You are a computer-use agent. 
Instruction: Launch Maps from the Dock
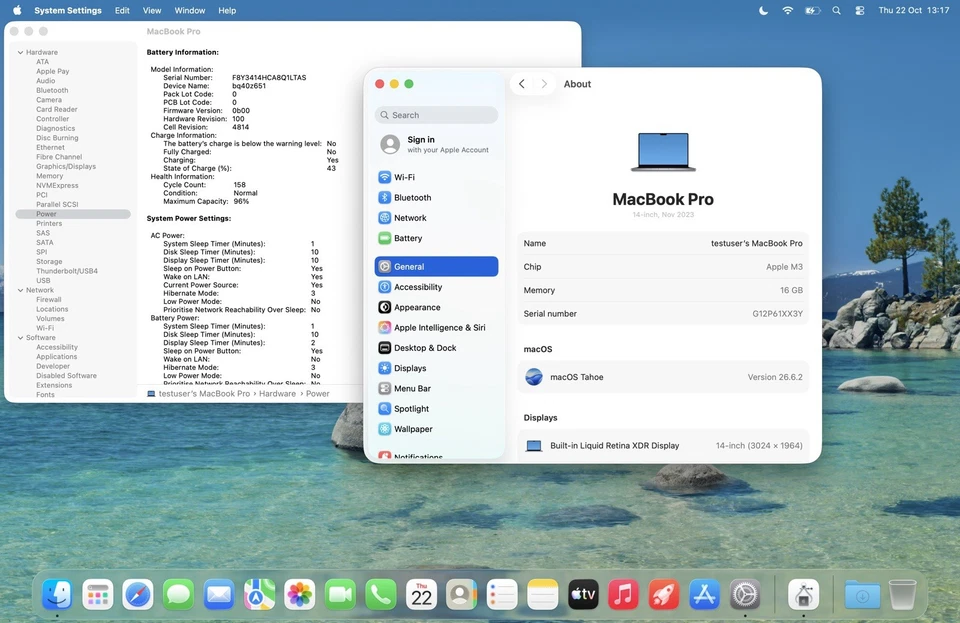[x=259, y=594]
